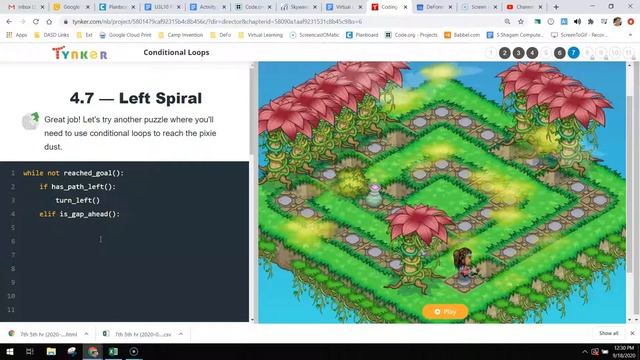
Task: Click the speaker extension icon in toolbar
Action: [x=577, y=21]
